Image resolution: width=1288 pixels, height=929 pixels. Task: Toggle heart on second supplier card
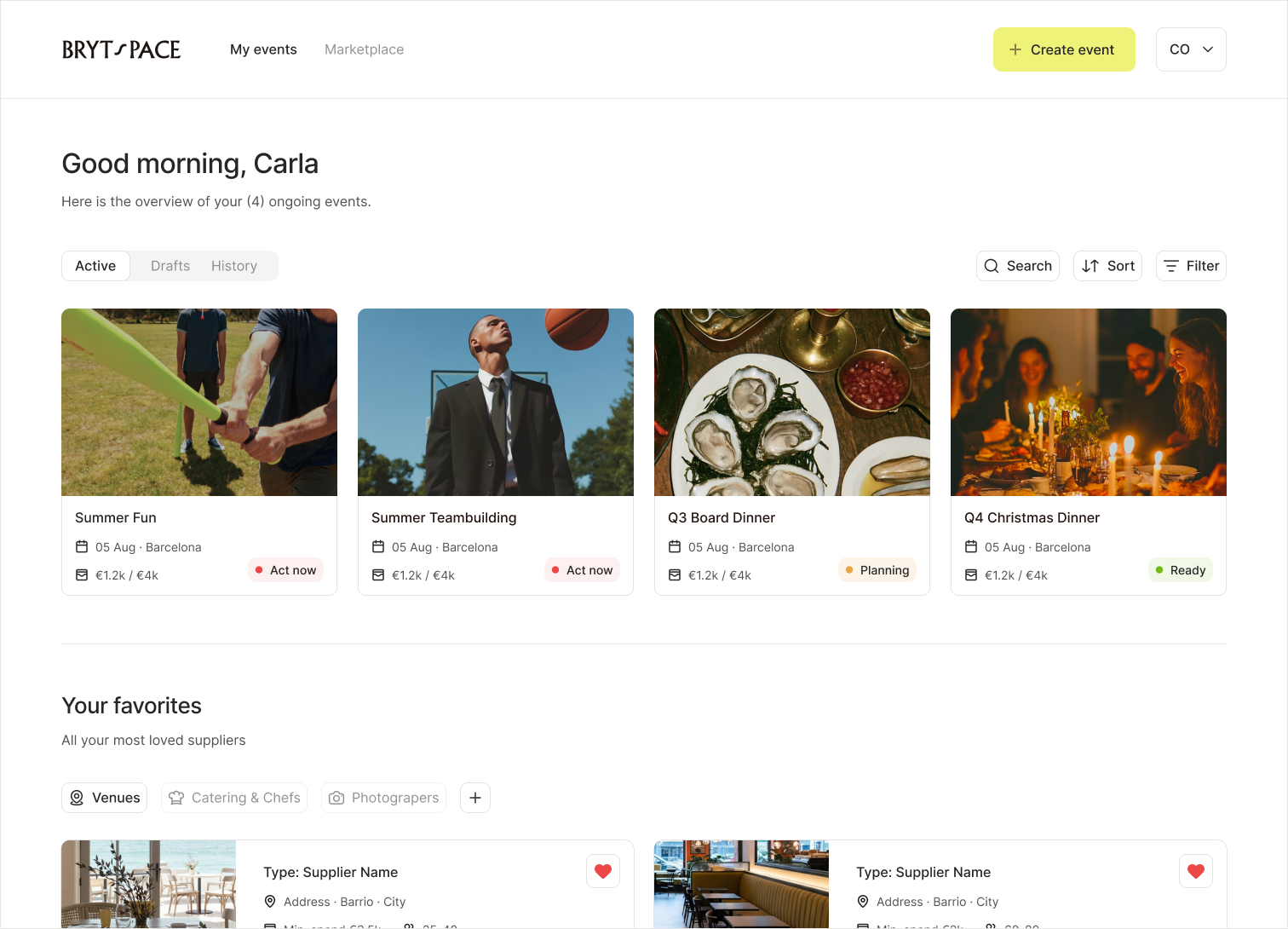[1196, 871]
